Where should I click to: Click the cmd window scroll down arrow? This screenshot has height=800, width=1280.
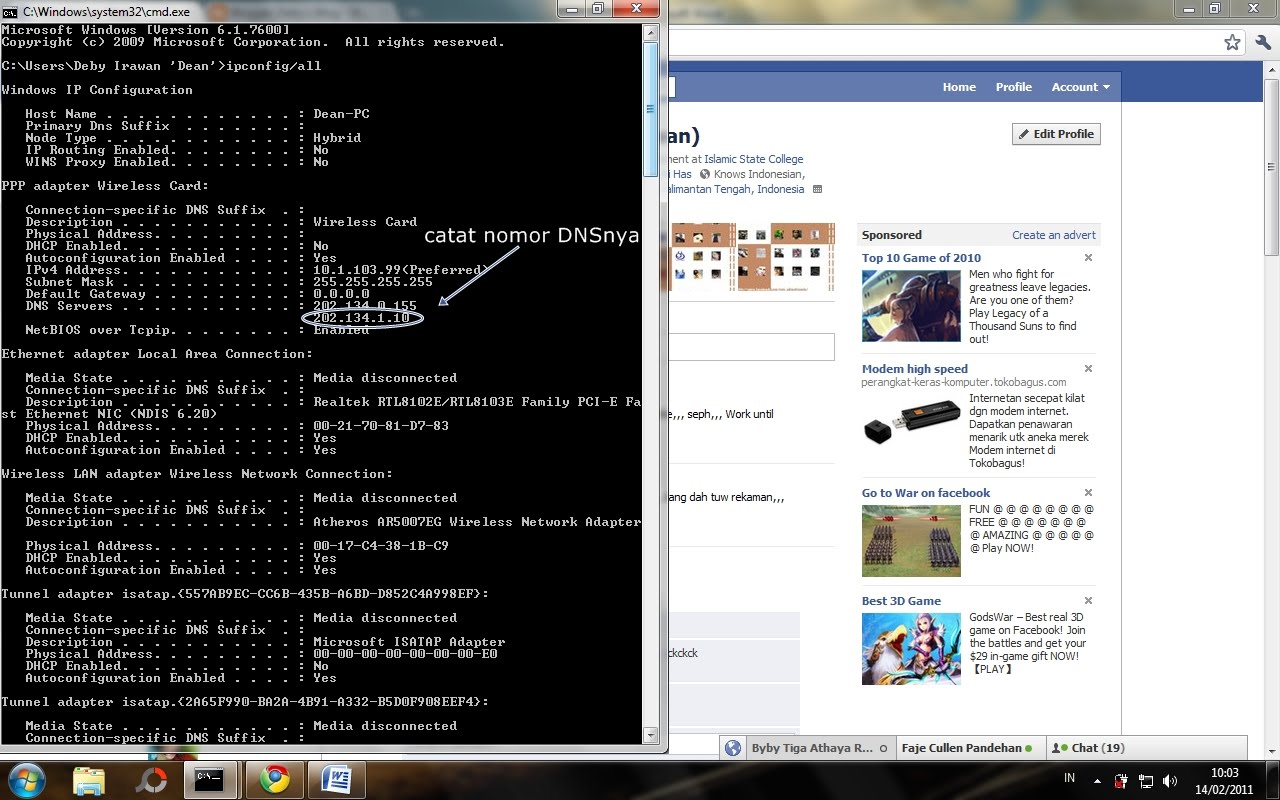tap(651, 735)
